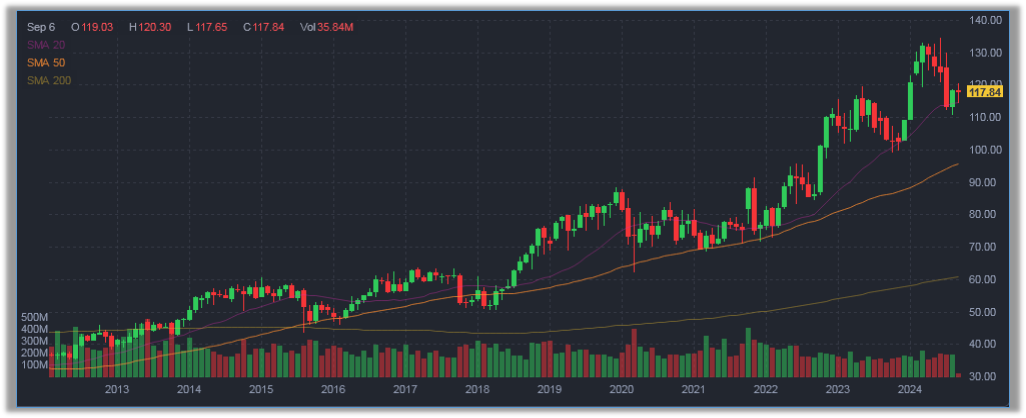The width and height of the screenshot is (1026, 418).
Task: Click the 2016 year label on time axis
Action: point(333,391)
